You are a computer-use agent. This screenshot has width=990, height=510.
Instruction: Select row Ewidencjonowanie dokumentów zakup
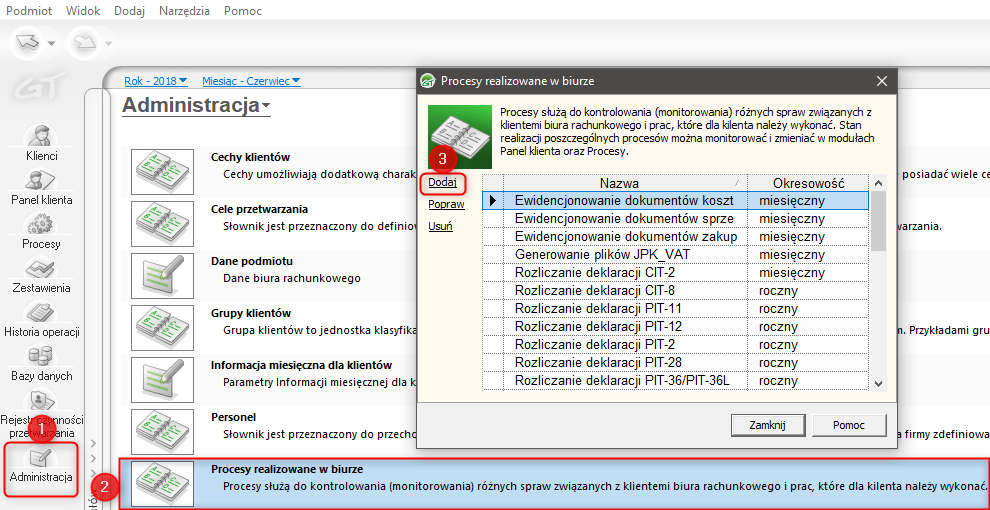676,236
